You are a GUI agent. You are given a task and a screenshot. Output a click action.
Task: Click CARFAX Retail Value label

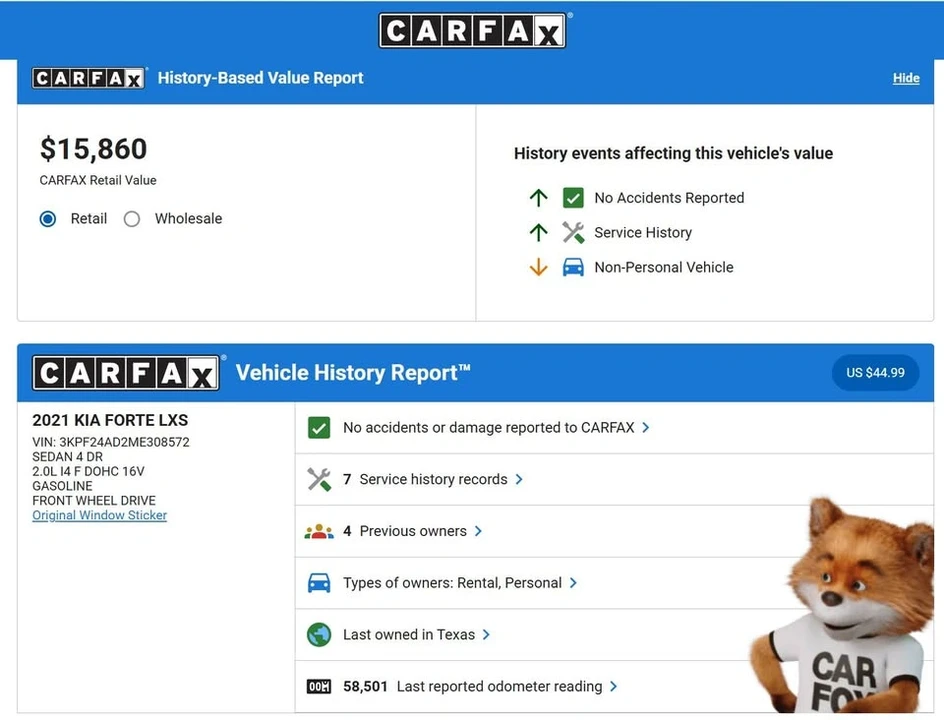coord(98,180)
